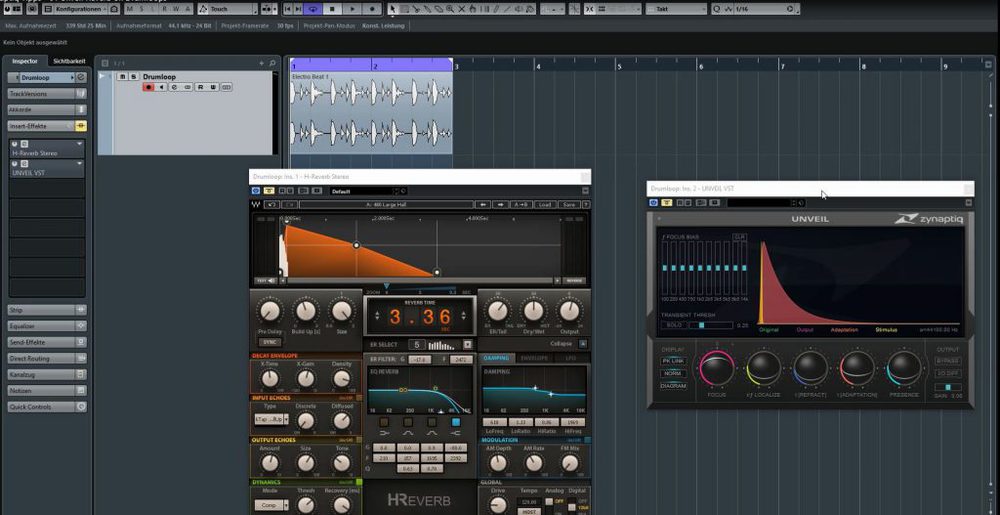Expand the Send-Effekte inspector section
This screenshot has height=515, width=1000.
pos(47,342)
